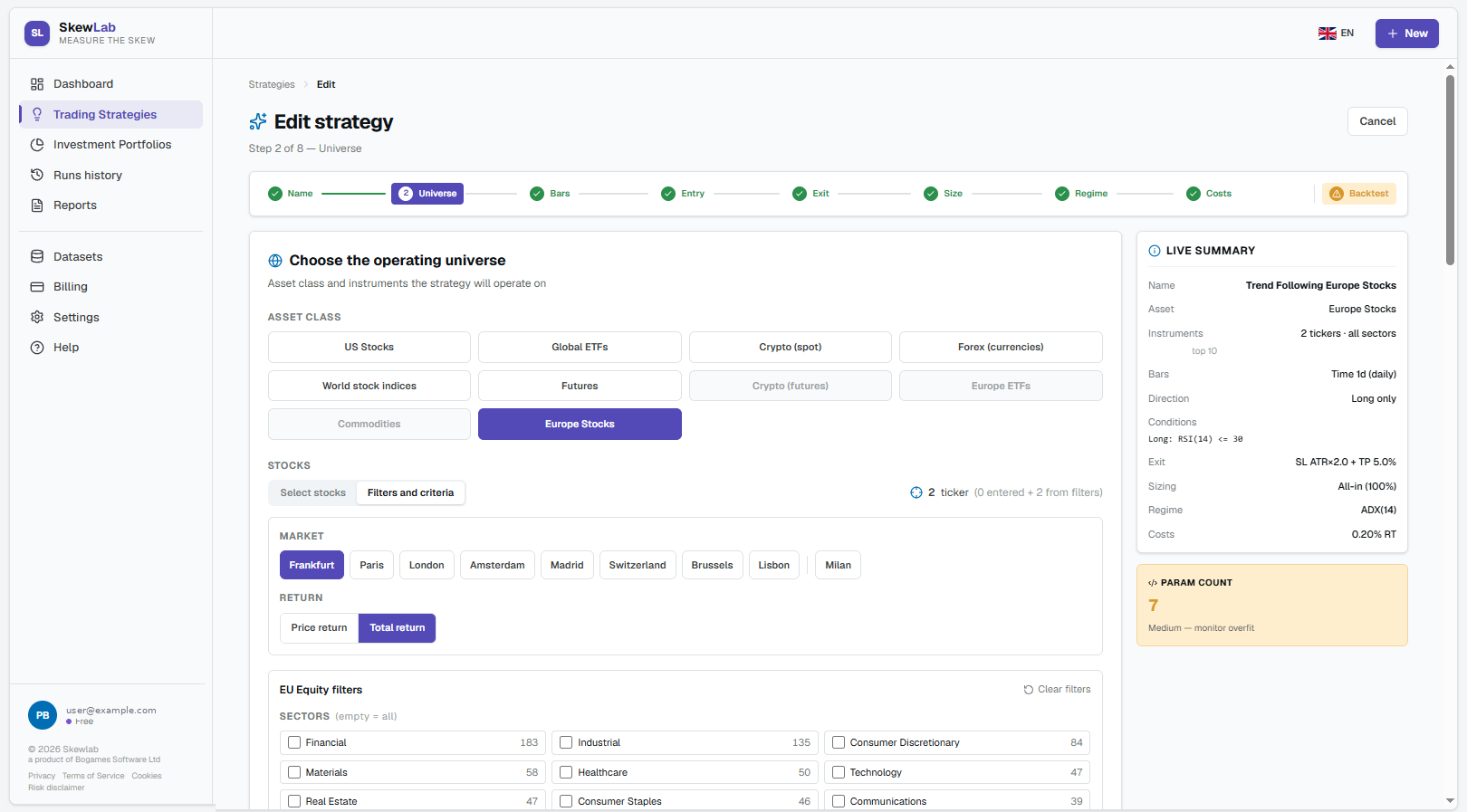1467x812 pixels.
Task: Select Futures asset class
Action: [580, 386]
